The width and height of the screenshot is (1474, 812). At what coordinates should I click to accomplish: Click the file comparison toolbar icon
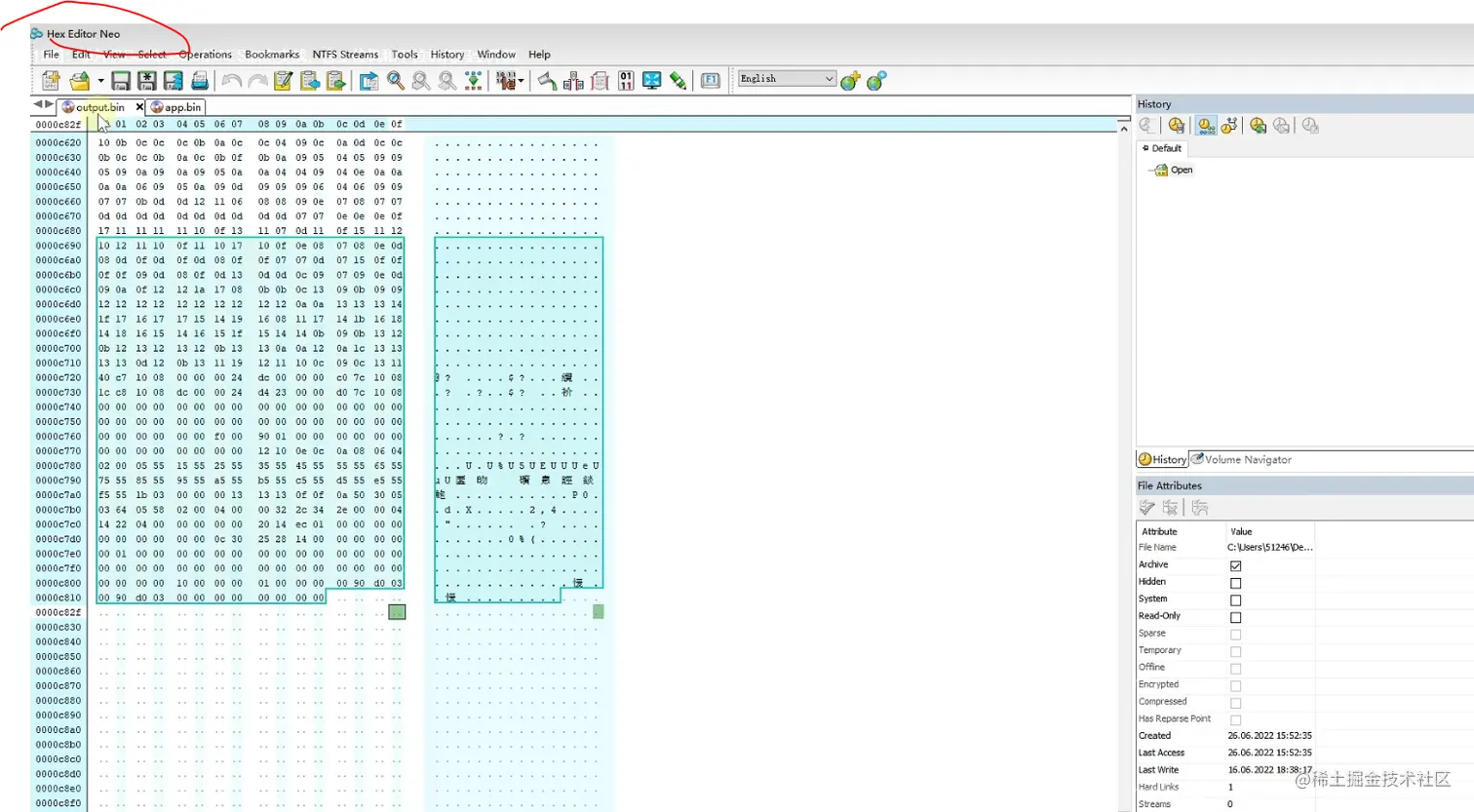pyautogui.click(x=573, y=81)
